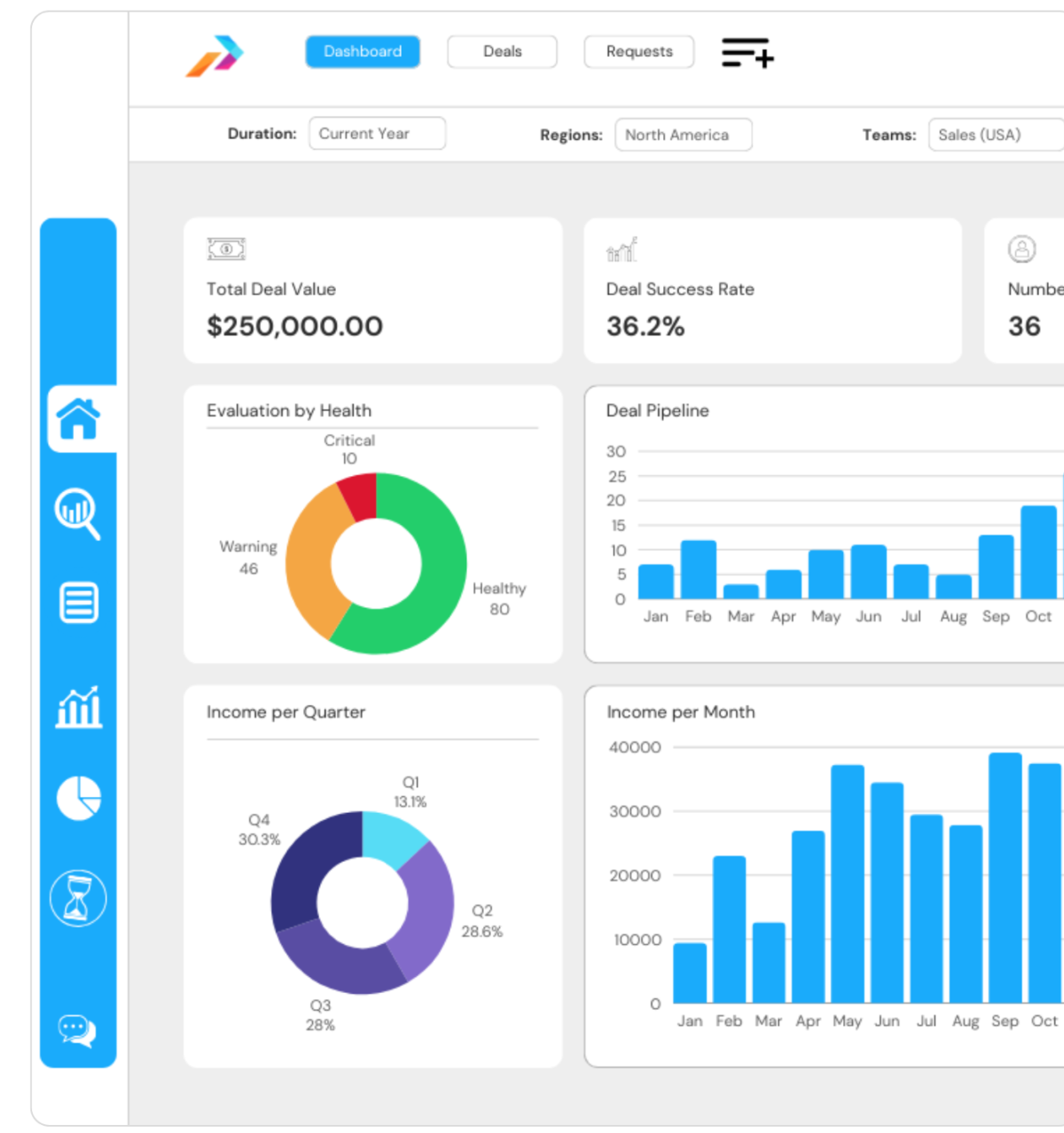Click the person icon on the Number card

1022,249
